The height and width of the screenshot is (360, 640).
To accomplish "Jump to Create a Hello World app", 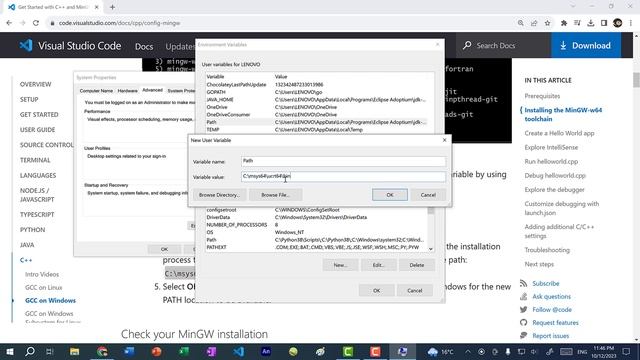I will coord(559,133).
